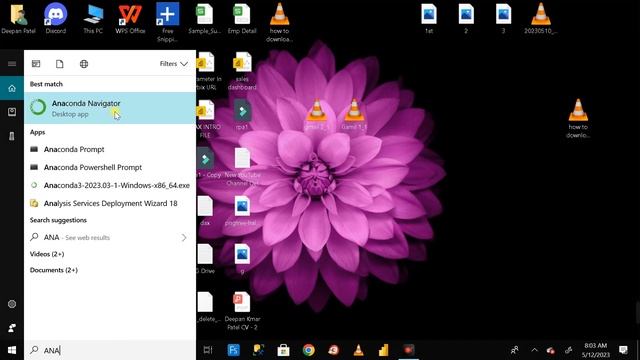This screenshot has width=640, height=360.
Task: Select image file named 3
Action: point(503,19)
